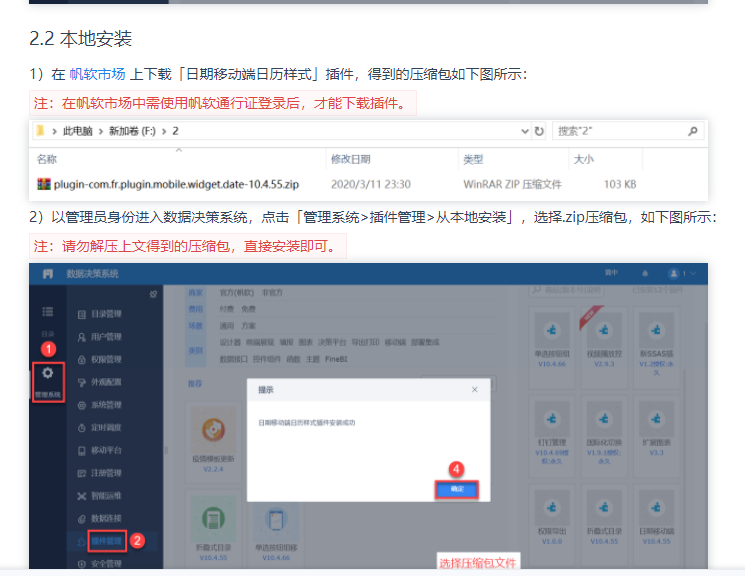Open 智能运维 in the sidebar
745x576 pixels.
(x=106, y=496)
